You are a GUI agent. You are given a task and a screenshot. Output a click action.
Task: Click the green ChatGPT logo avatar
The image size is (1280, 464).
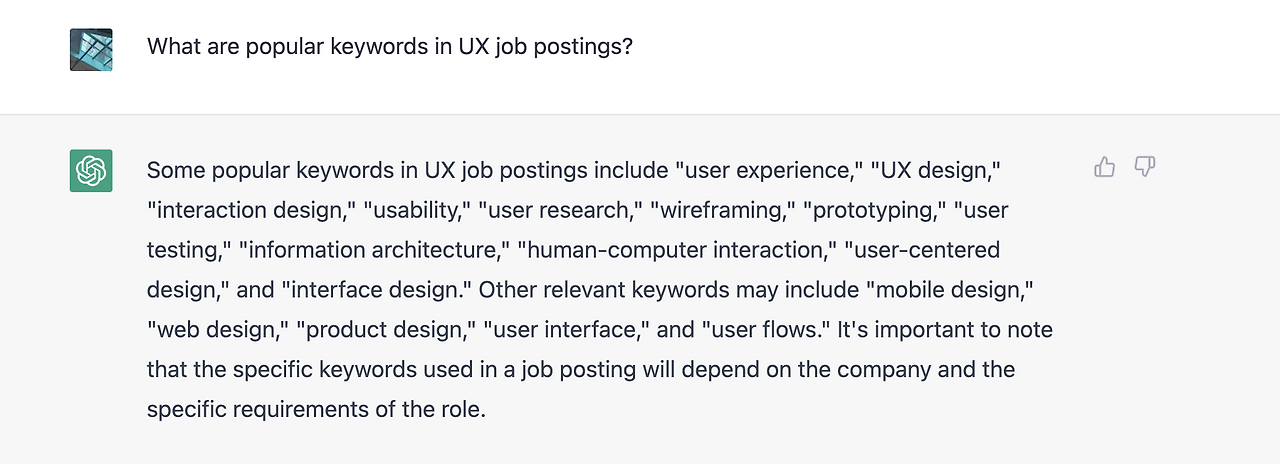91,170
